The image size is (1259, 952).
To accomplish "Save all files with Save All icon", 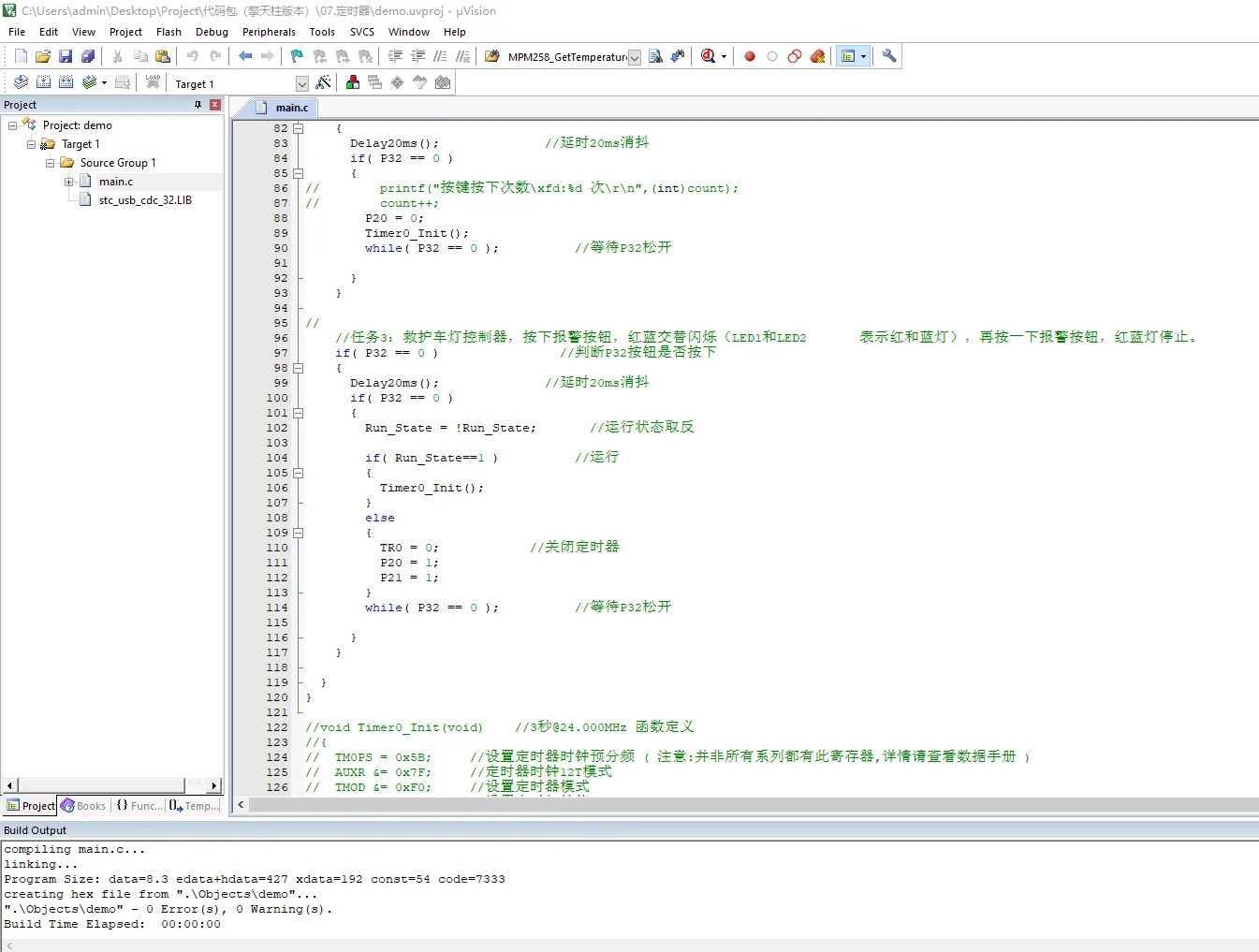I will point(88,56).
